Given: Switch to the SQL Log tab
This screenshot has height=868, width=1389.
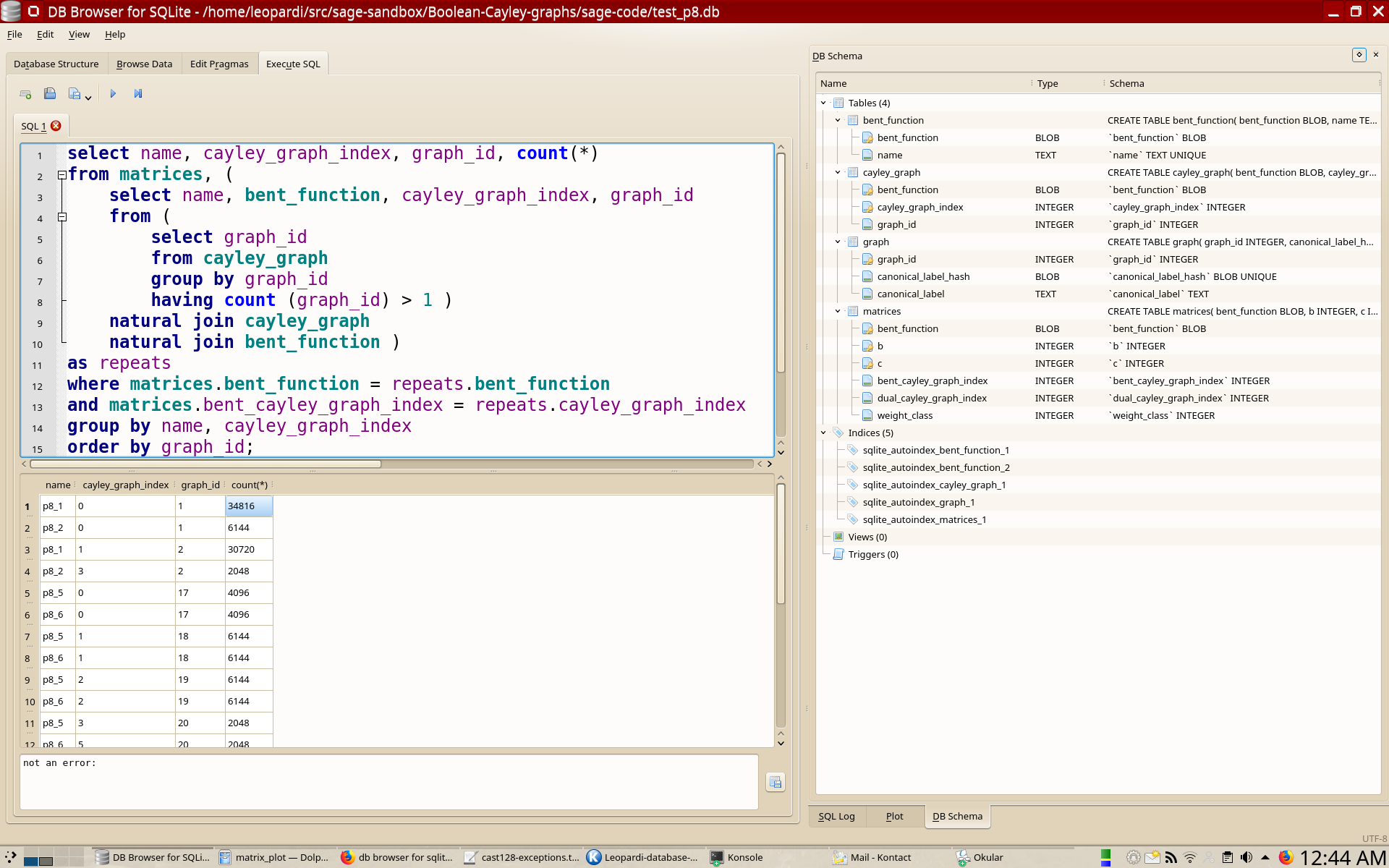Looking at the screenshot, I should pyautogui.click(x=836, y=816).
